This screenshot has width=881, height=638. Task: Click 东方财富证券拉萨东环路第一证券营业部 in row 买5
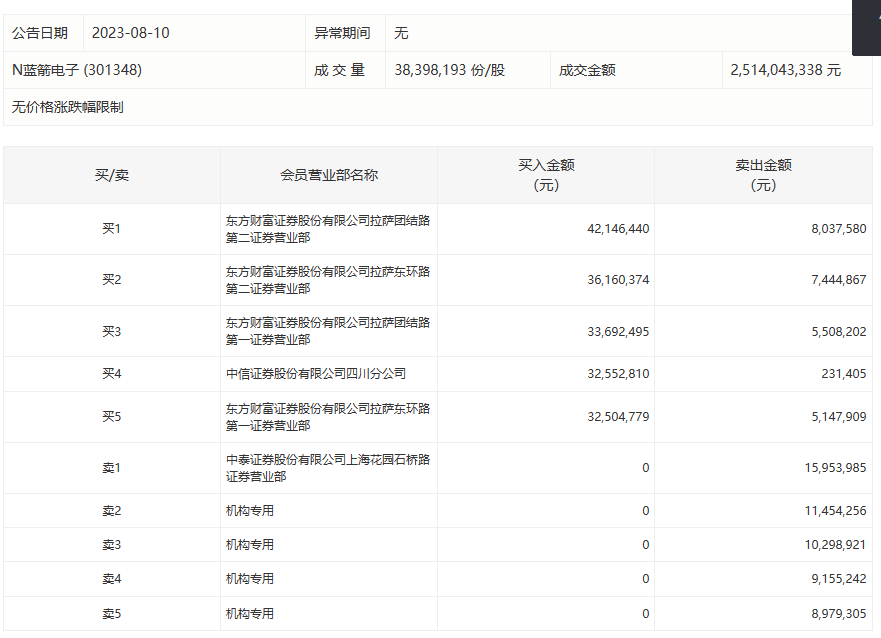[x=328, y=417]
